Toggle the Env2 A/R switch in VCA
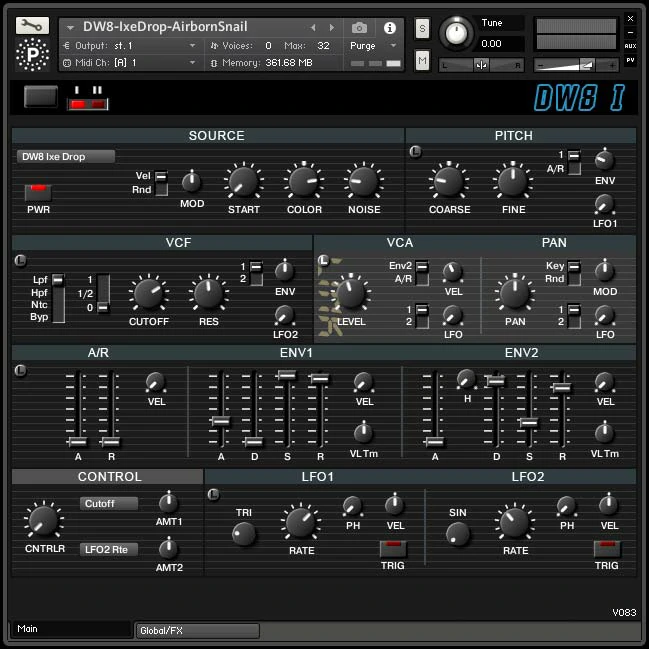Screen dimensions: 649x649 click(422, 272)
